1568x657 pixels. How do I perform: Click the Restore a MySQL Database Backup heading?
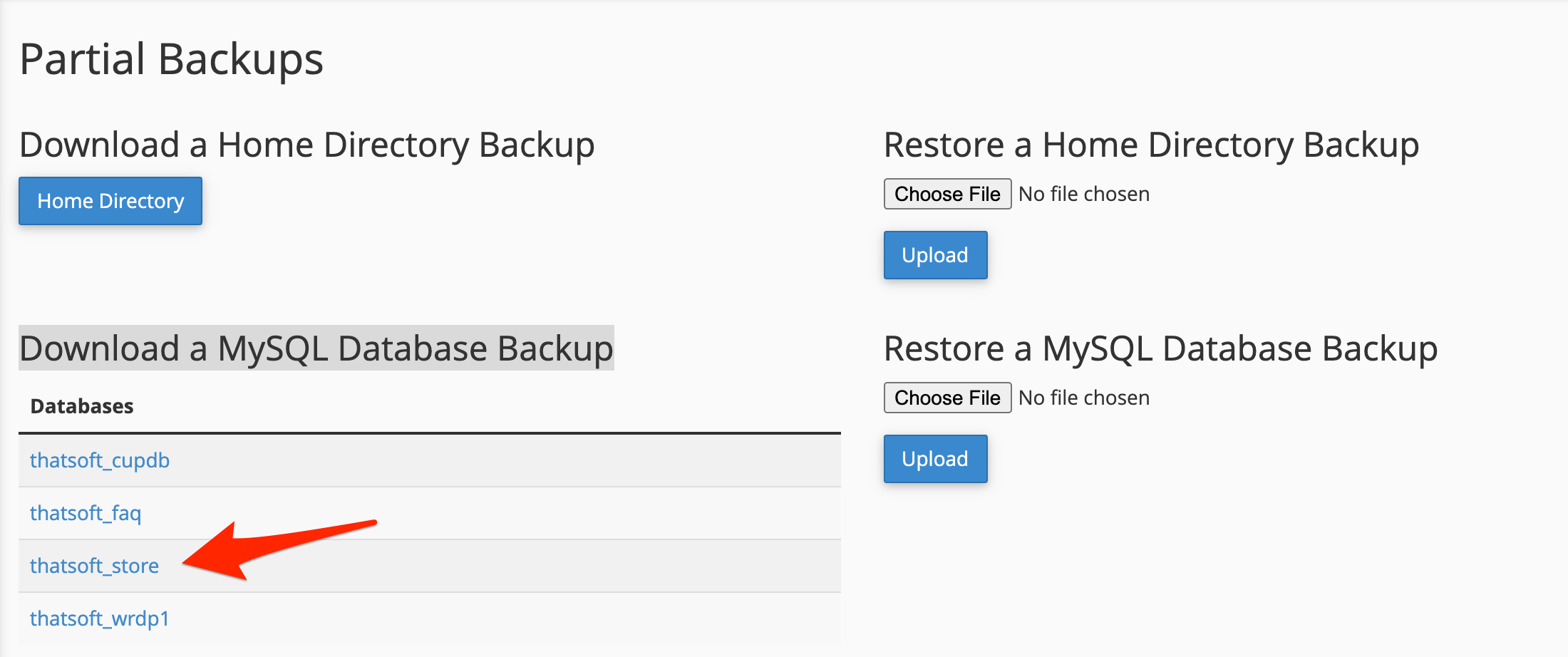(1161, 349)
